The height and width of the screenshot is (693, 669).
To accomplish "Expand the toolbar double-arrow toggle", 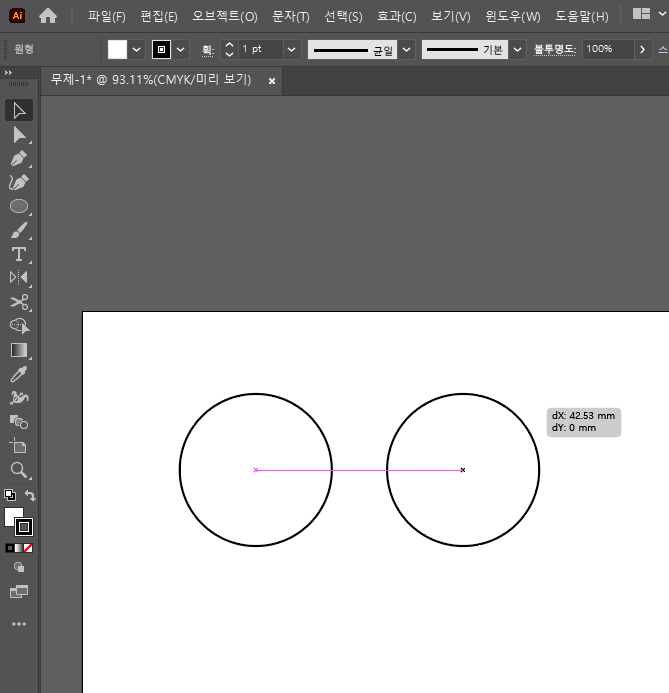I will point(8,72).
